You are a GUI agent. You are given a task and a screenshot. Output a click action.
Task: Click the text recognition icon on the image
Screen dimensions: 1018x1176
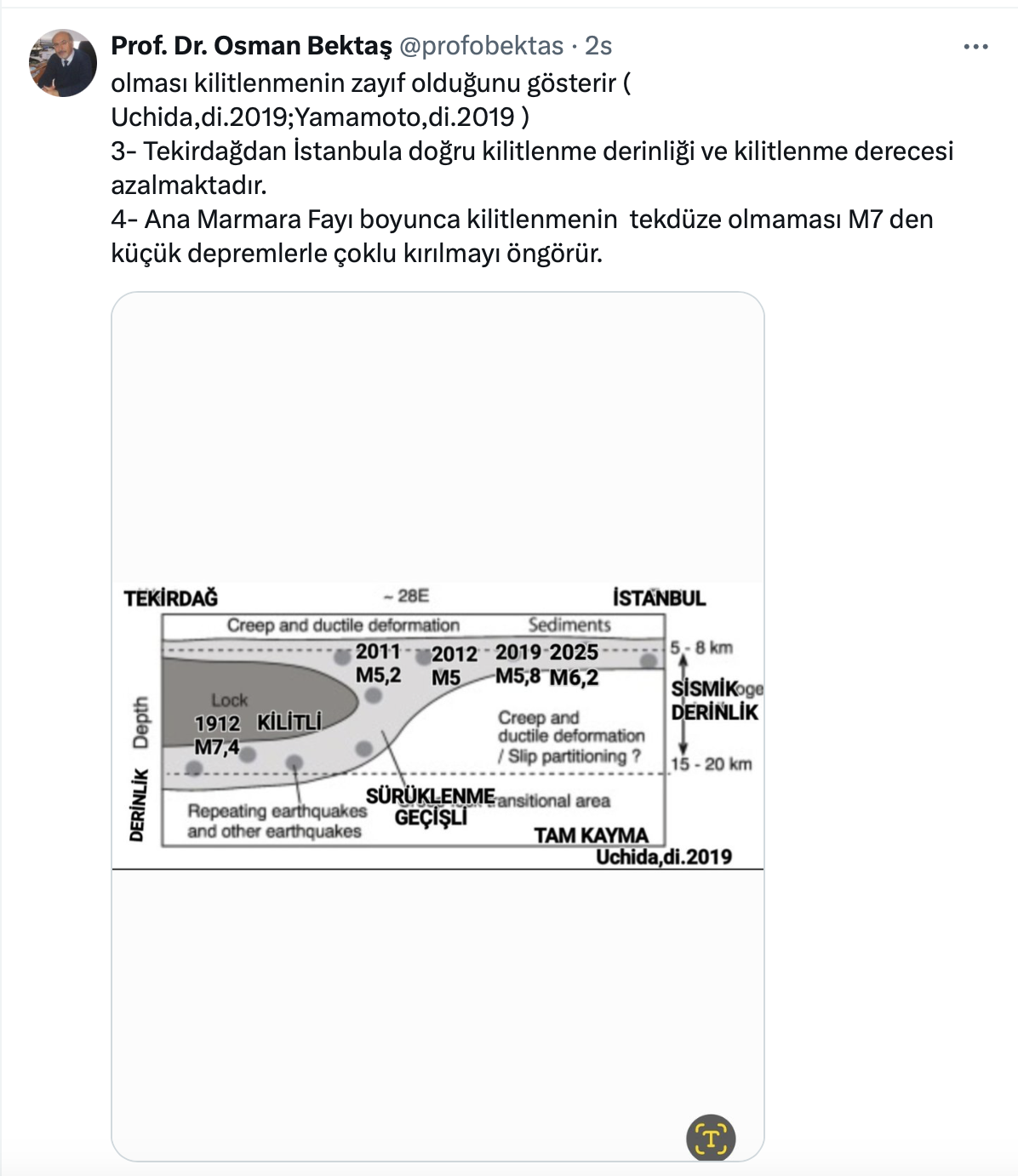[x=710, y=1138]
